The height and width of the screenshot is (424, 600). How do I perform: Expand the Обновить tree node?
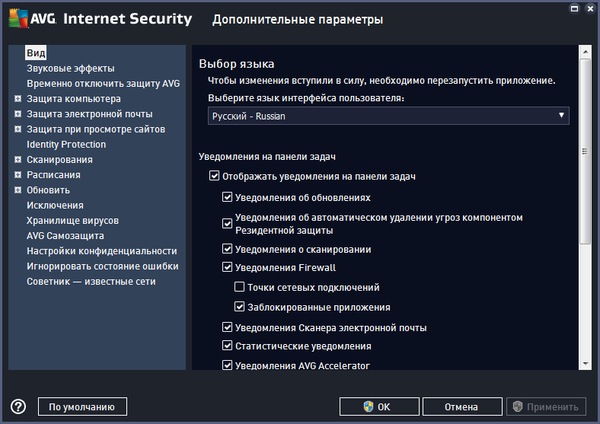(18, 189)
